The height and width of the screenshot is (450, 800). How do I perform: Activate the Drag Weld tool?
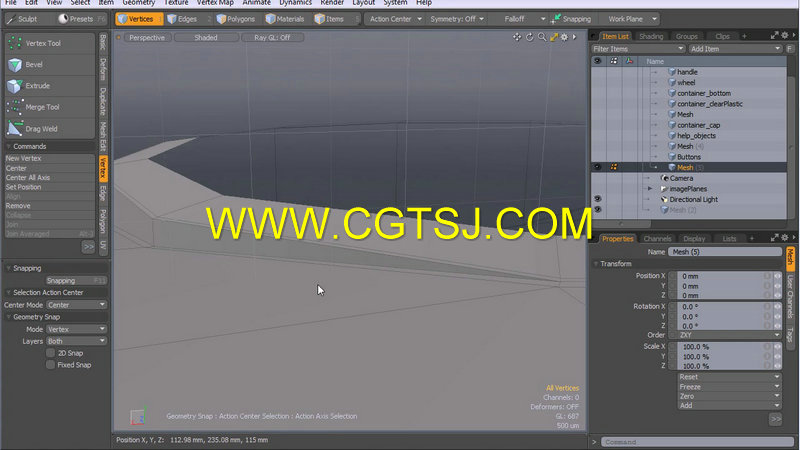tap(50, 129)
